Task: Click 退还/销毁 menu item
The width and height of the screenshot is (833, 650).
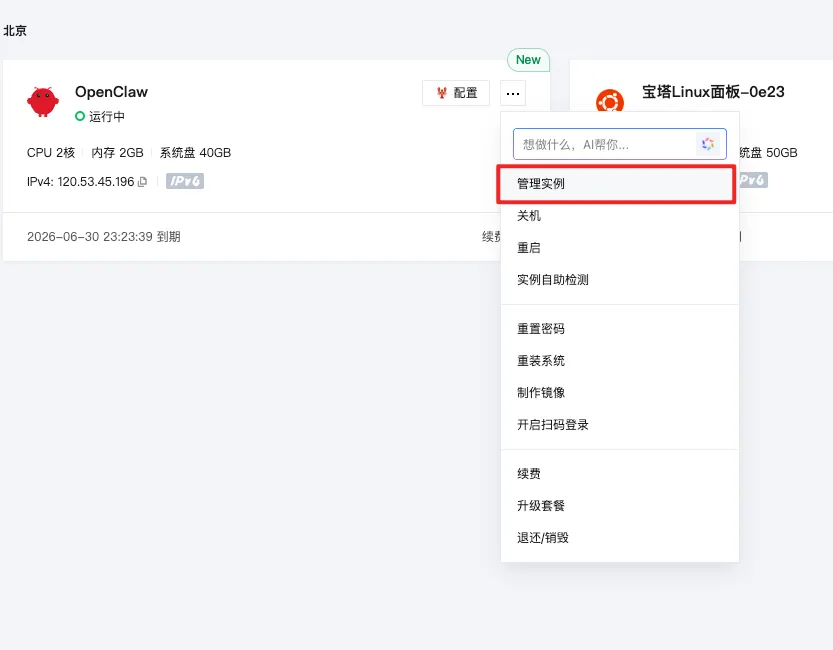Action: click(x=620, y=537)
